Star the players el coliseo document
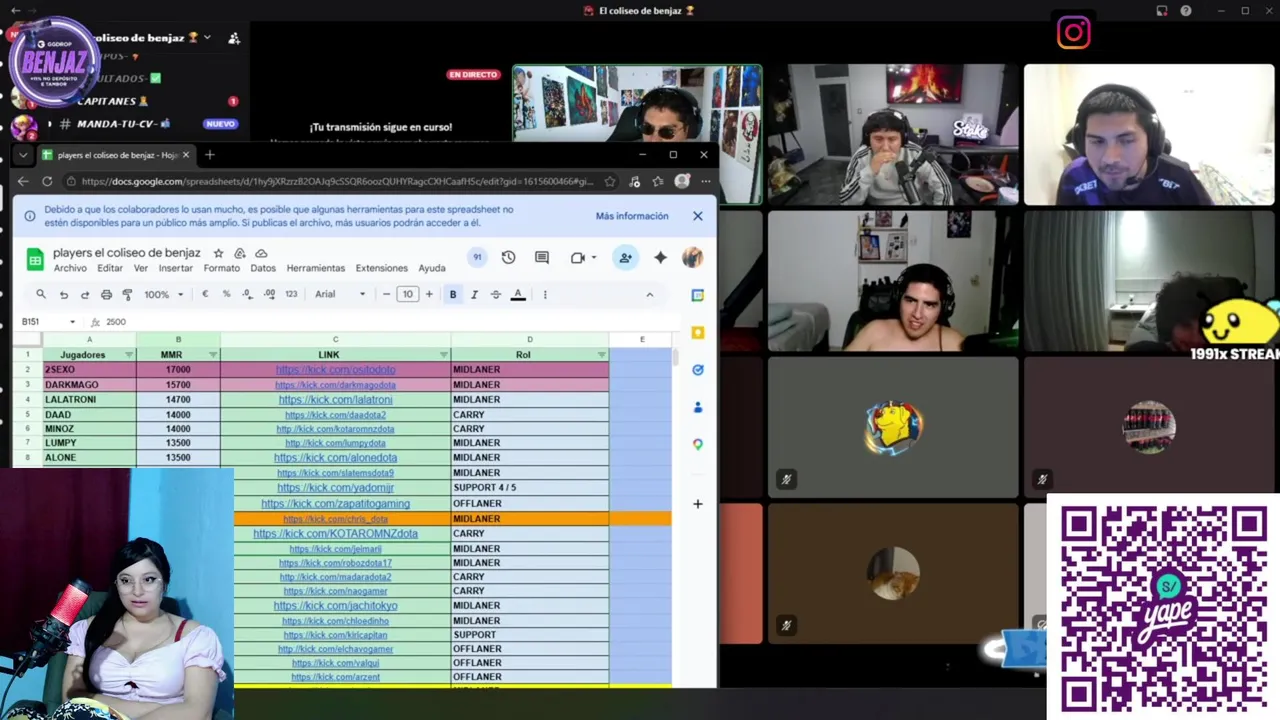 (218, 253)
